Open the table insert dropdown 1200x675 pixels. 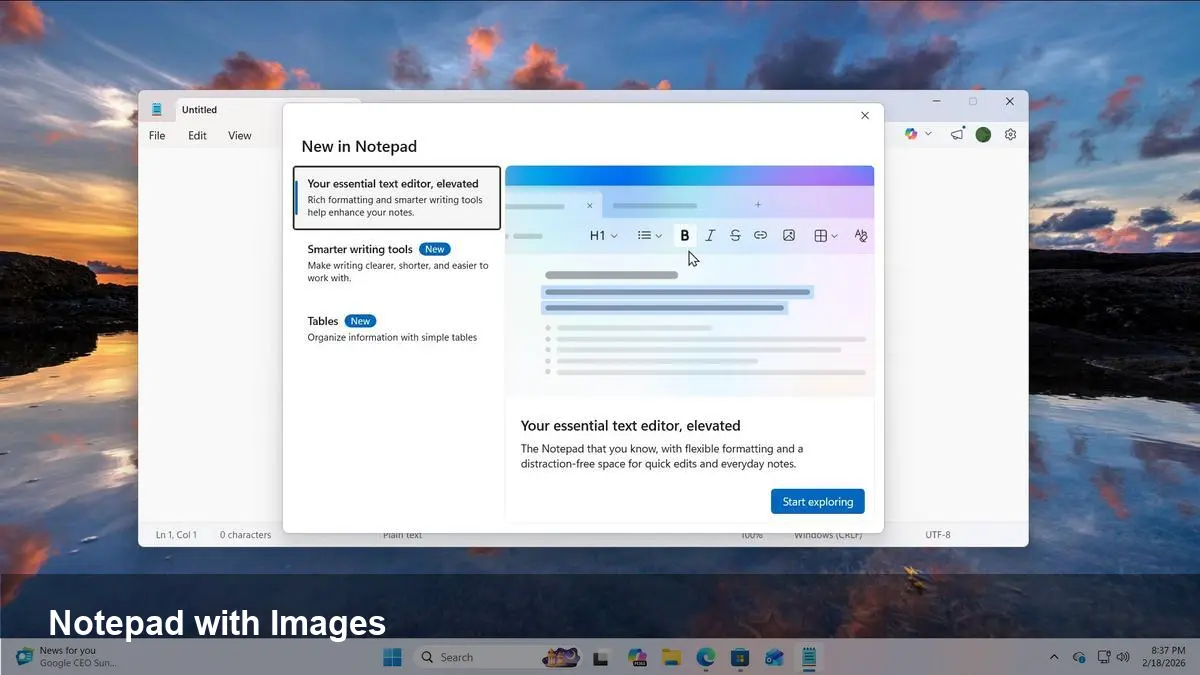[x=823, y=235]
